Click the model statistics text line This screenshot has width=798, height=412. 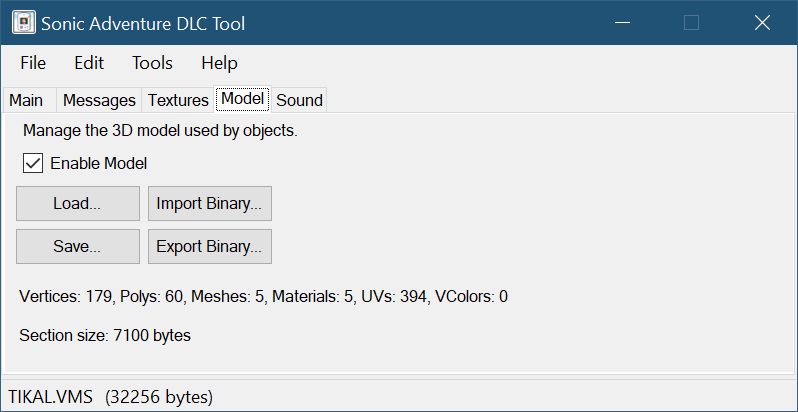263,297
